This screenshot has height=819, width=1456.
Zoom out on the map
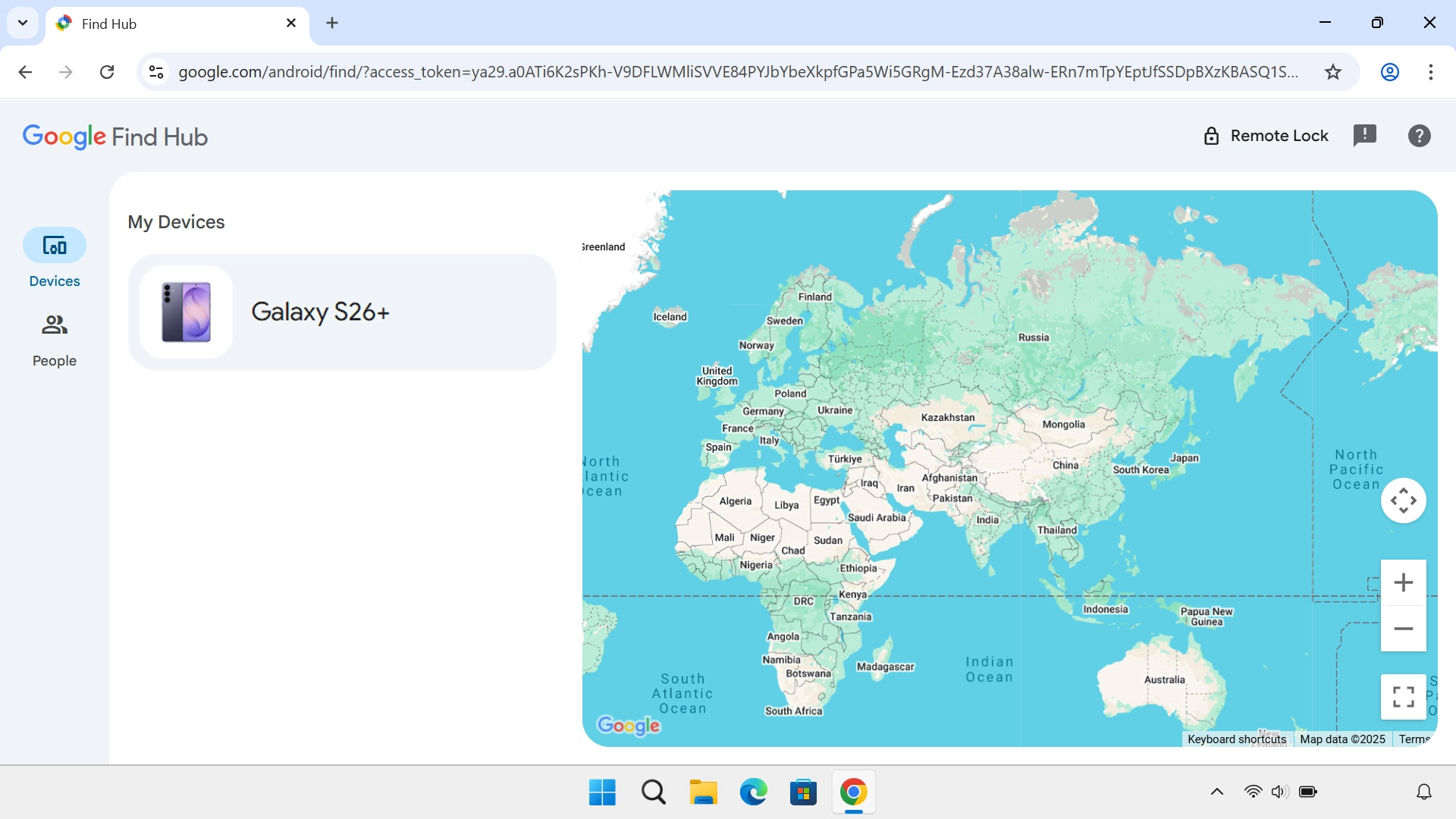pyautogui.click(x=1403, y=629)
